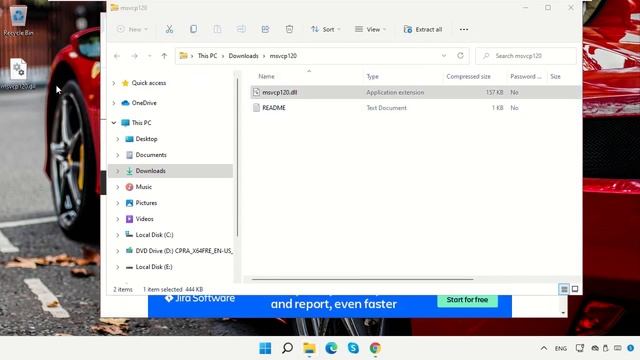Click Start for free ad button

tap(467, 300)
